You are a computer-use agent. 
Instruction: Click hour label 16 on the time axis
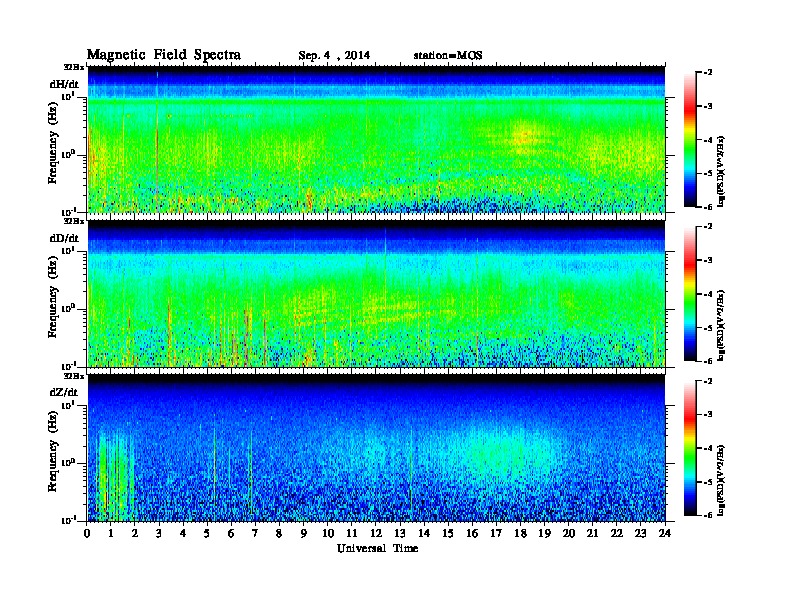click(x=472, y=534)
